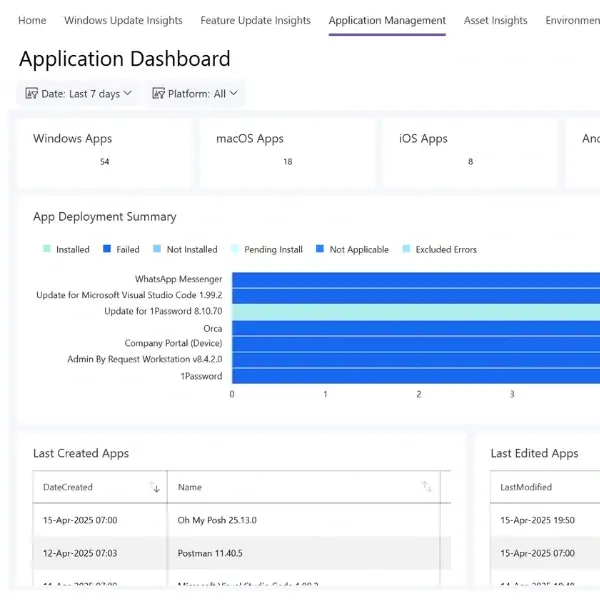Go to the Asset Insights tab
The width and height of the screenshot is (600, 600).
[x=495, y=20]
